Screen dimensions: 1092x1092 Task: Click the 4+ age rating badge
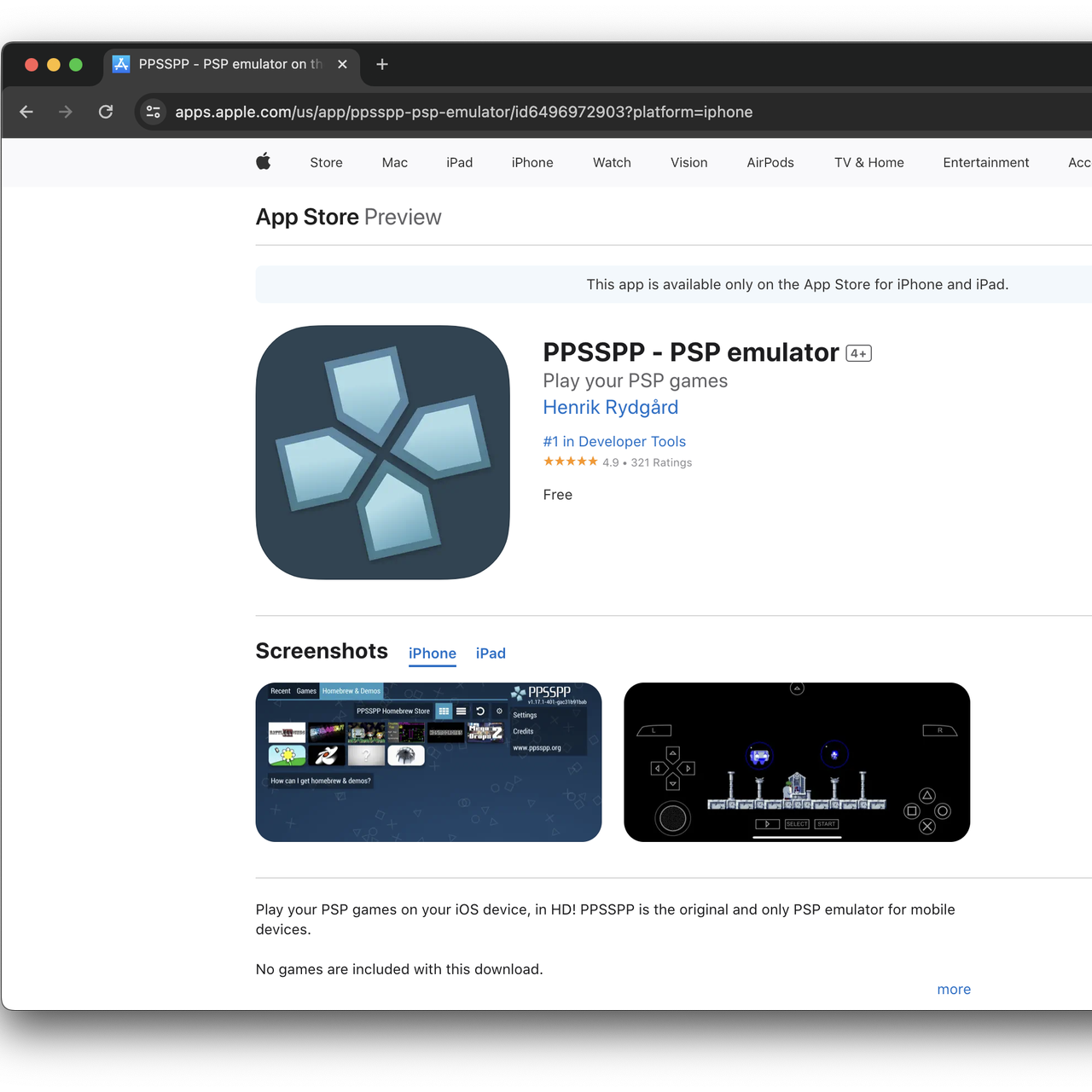pyautogui.click(x=858, y=353)
